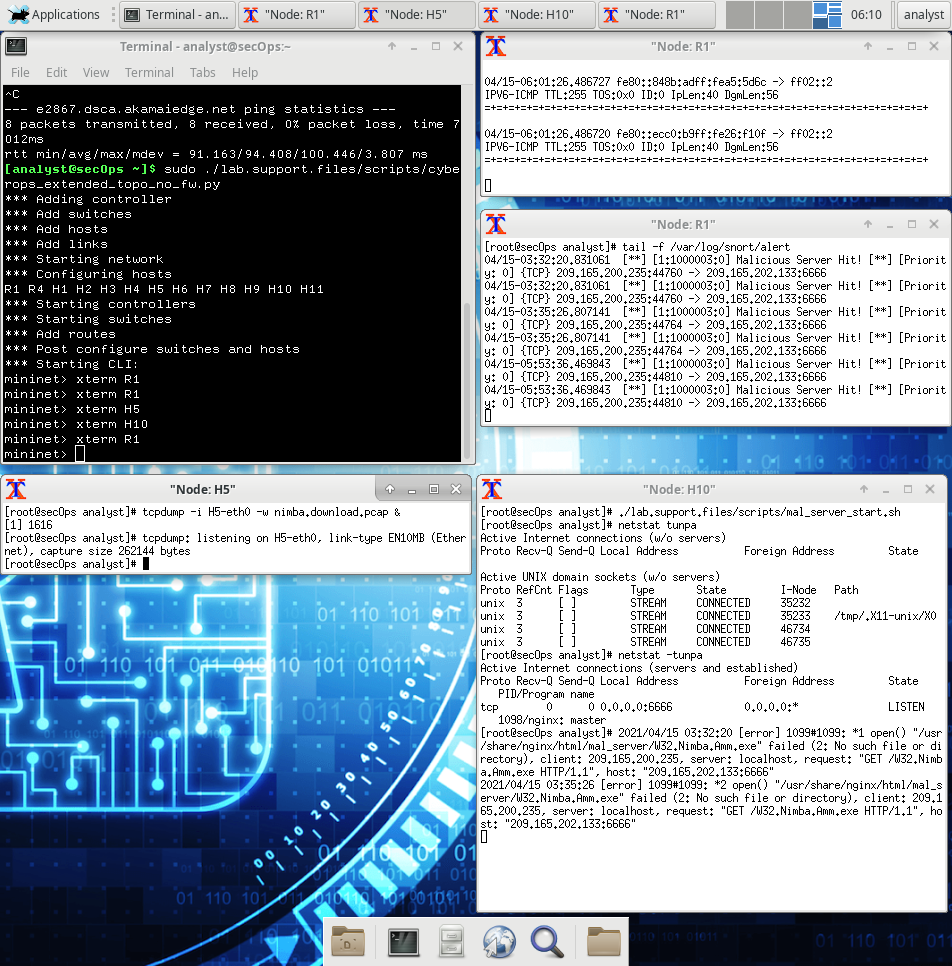Click the 06:10 clock in the panel

tap(866, 14)
